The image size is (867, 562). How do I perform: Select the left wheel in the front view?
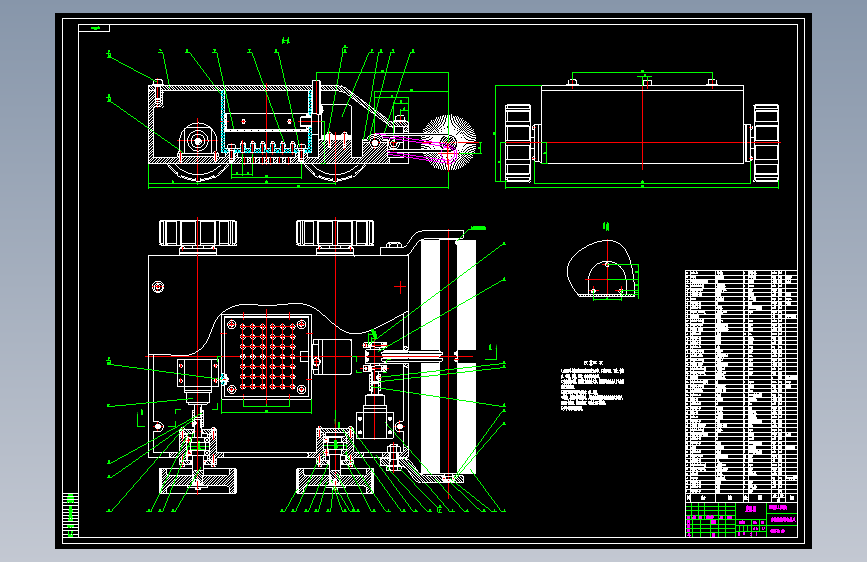click(518, 143)
